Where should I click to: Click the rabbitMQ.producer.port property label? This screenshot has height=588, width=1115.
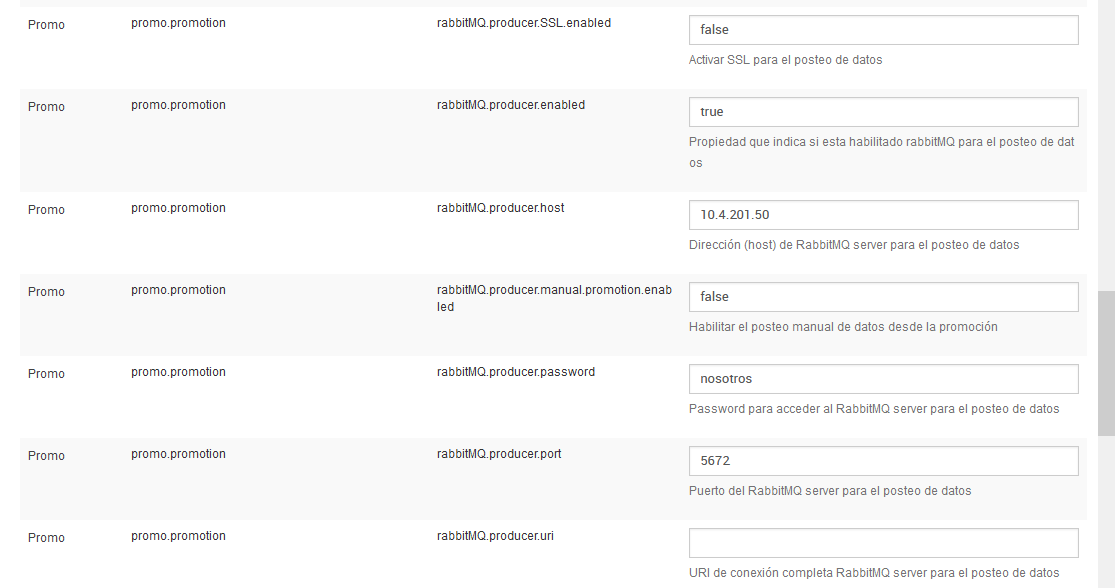click(499, 454)
